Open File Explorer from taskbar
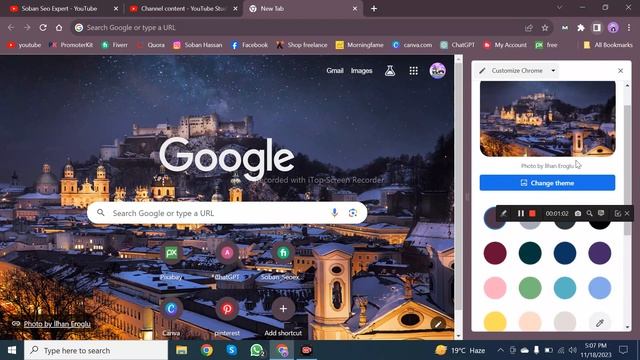Viewport: 640px width, 360px height. click(x=181, y=350)
